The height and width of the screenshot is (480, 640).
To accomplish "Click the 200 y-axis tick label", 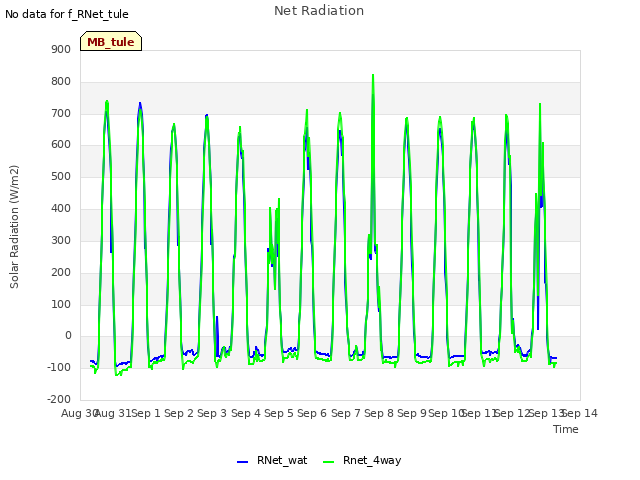I will [61, 272].
